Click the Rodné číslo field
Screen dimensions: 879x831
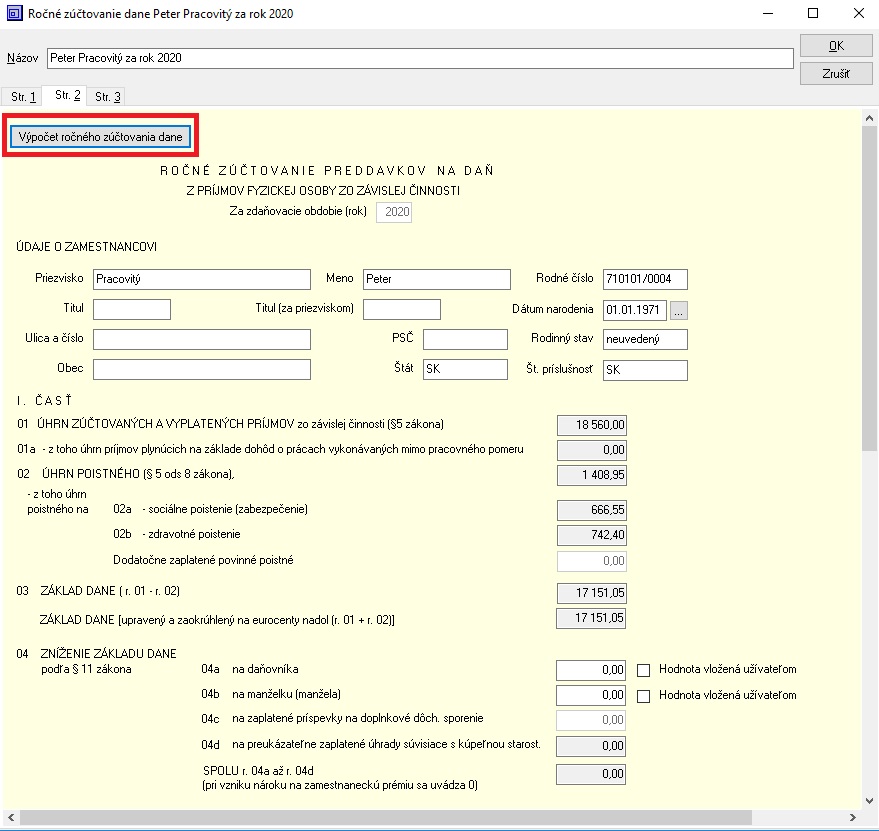coord(645,279)
